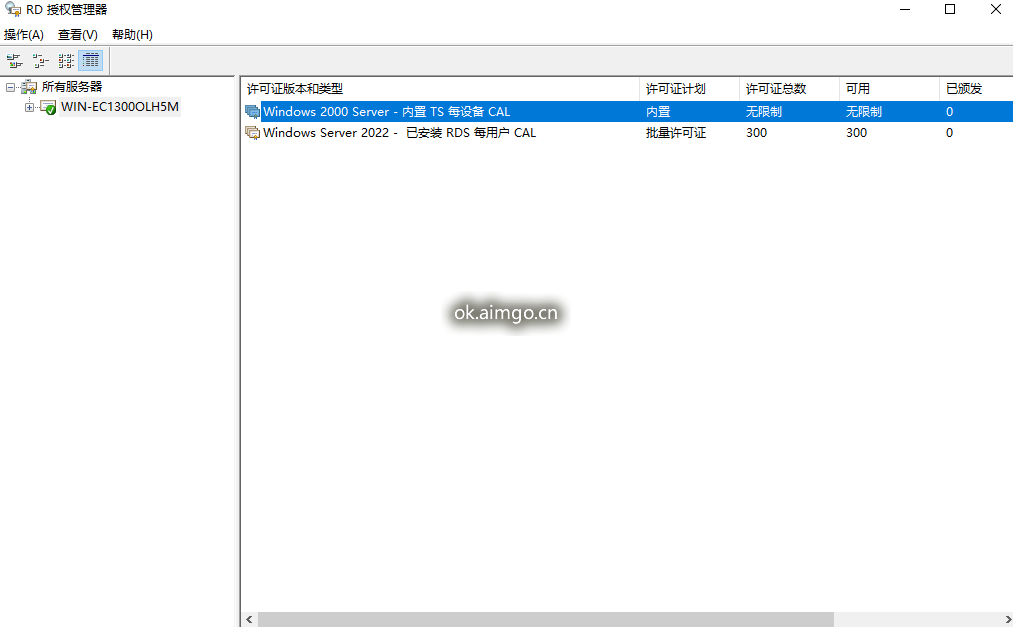Viewport: 1013px width, 627px height.
Task: Click total licenses 300 for Server 2022
Action: pyautogui.click(x=757, y=133)
